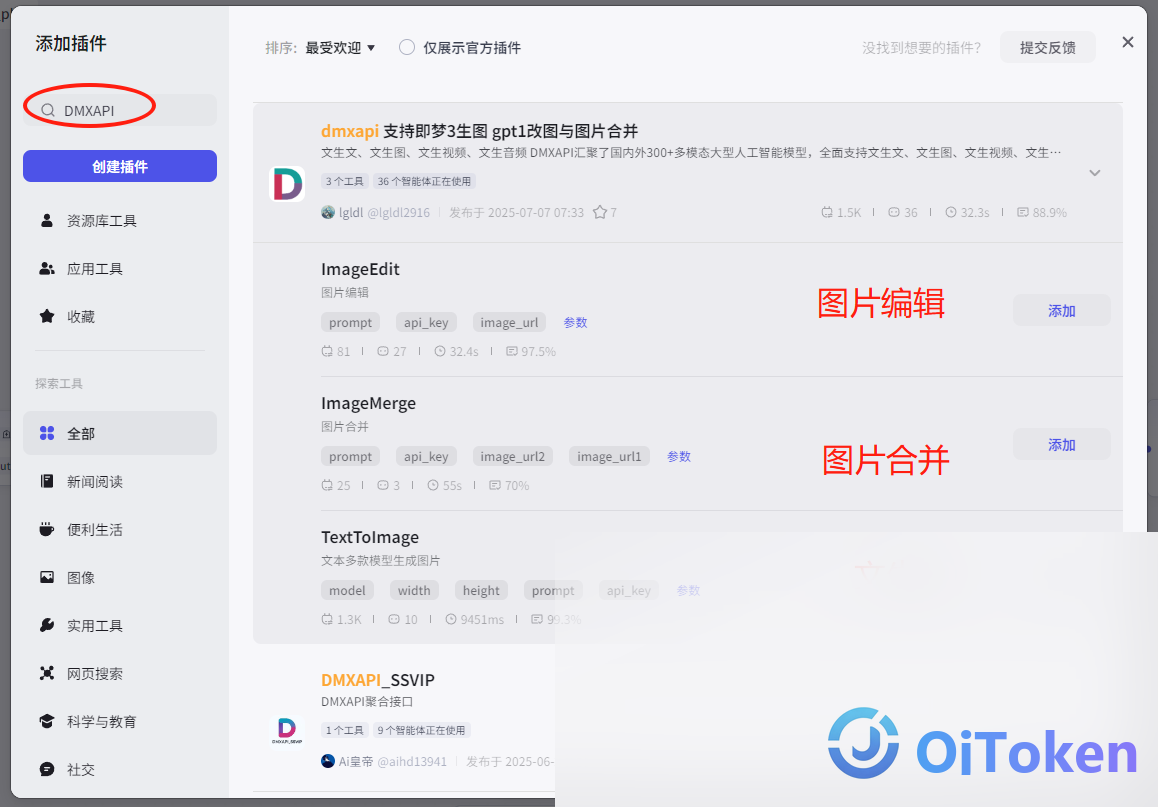
Task: Open the dmxapi plugin title
Action: (479, 131)
